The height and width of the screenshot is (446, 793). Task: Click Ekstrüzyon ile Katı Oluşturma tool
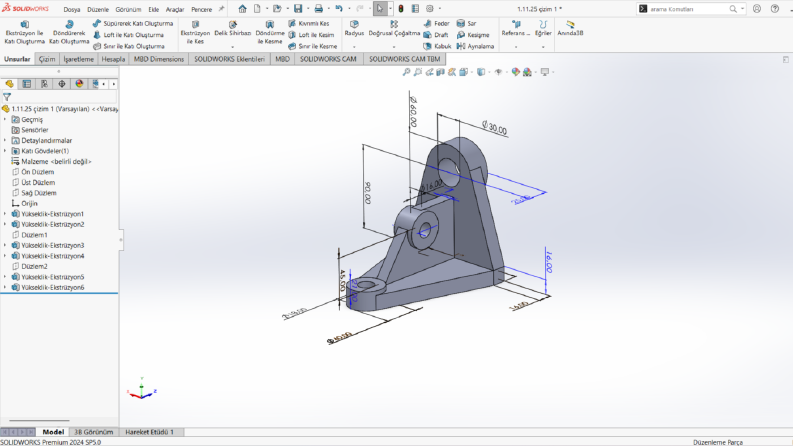coord(24,32)
